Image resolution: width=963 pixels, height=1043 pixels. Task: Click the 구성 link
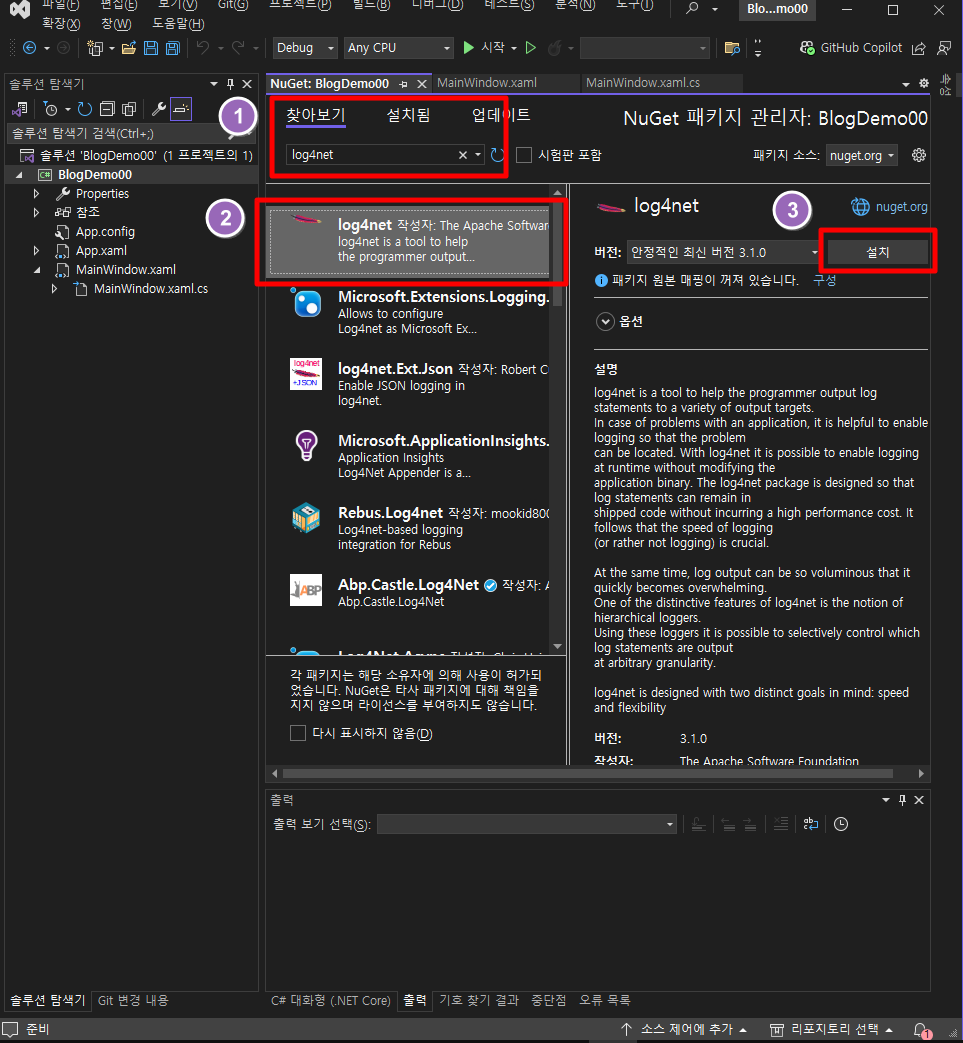[825, 280]
